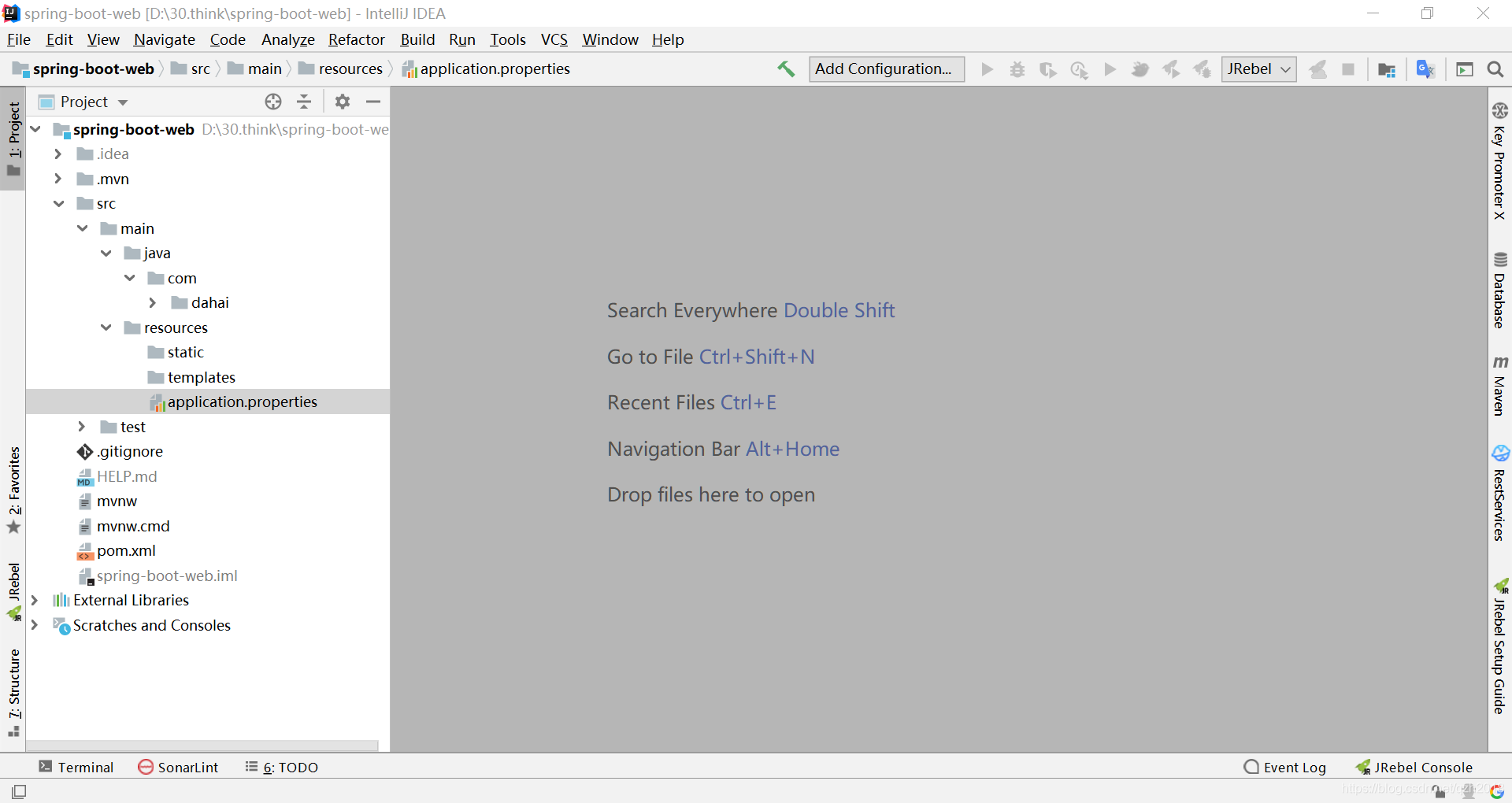The image size is (1512, 803).
Task: Expand the test folder
Action: click(x=82, y=427)
